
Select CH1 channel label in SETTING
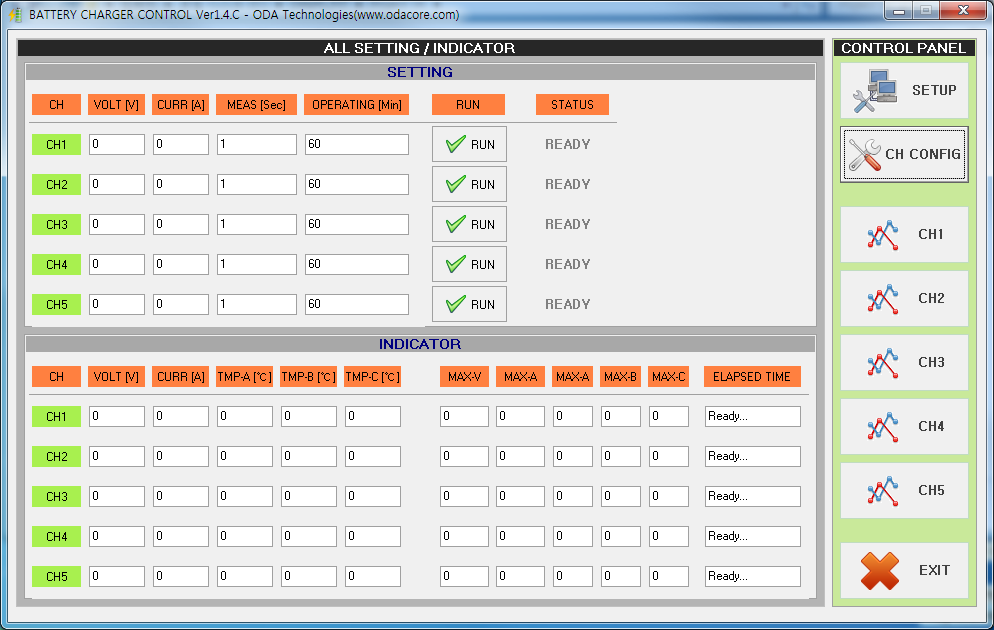[x=56, y=145]
